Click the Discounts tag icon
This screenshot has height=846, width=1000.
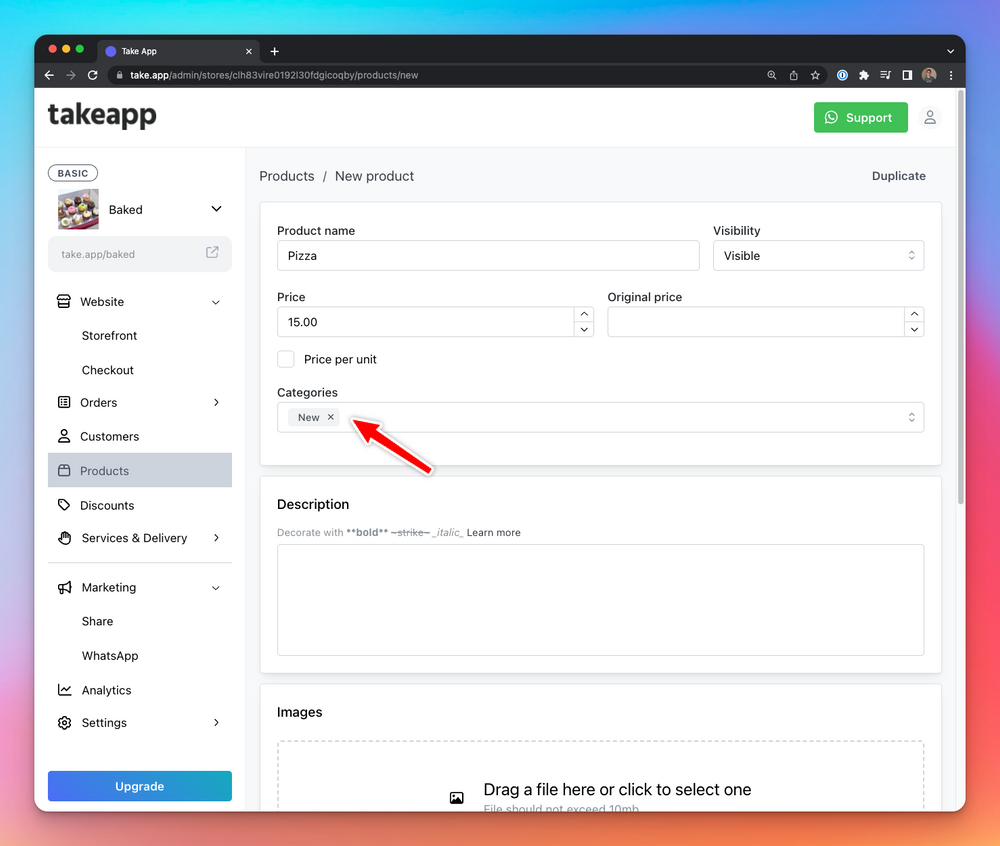coord(64,505)
